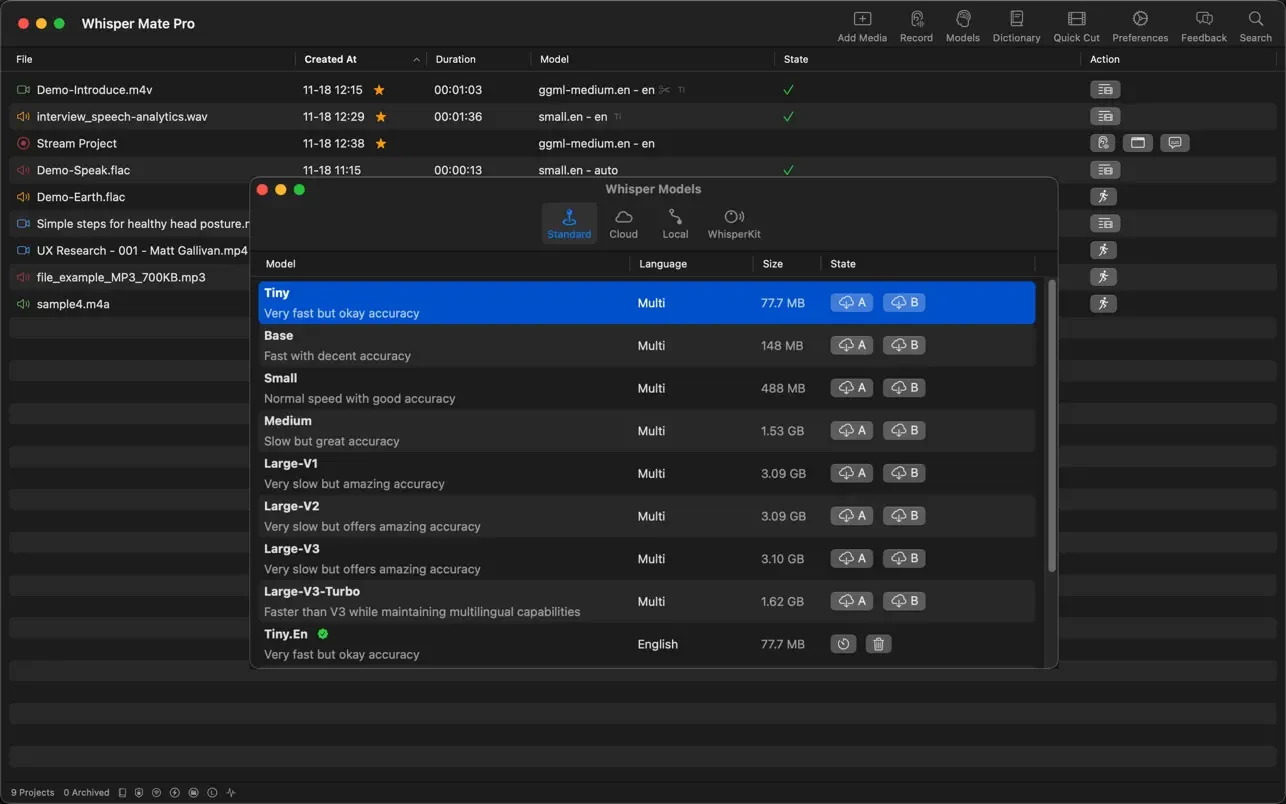Click the Feedback toolbar icon
Image resolution: width=1286 pixels, height=804 pixels.
pos(1203,26)
